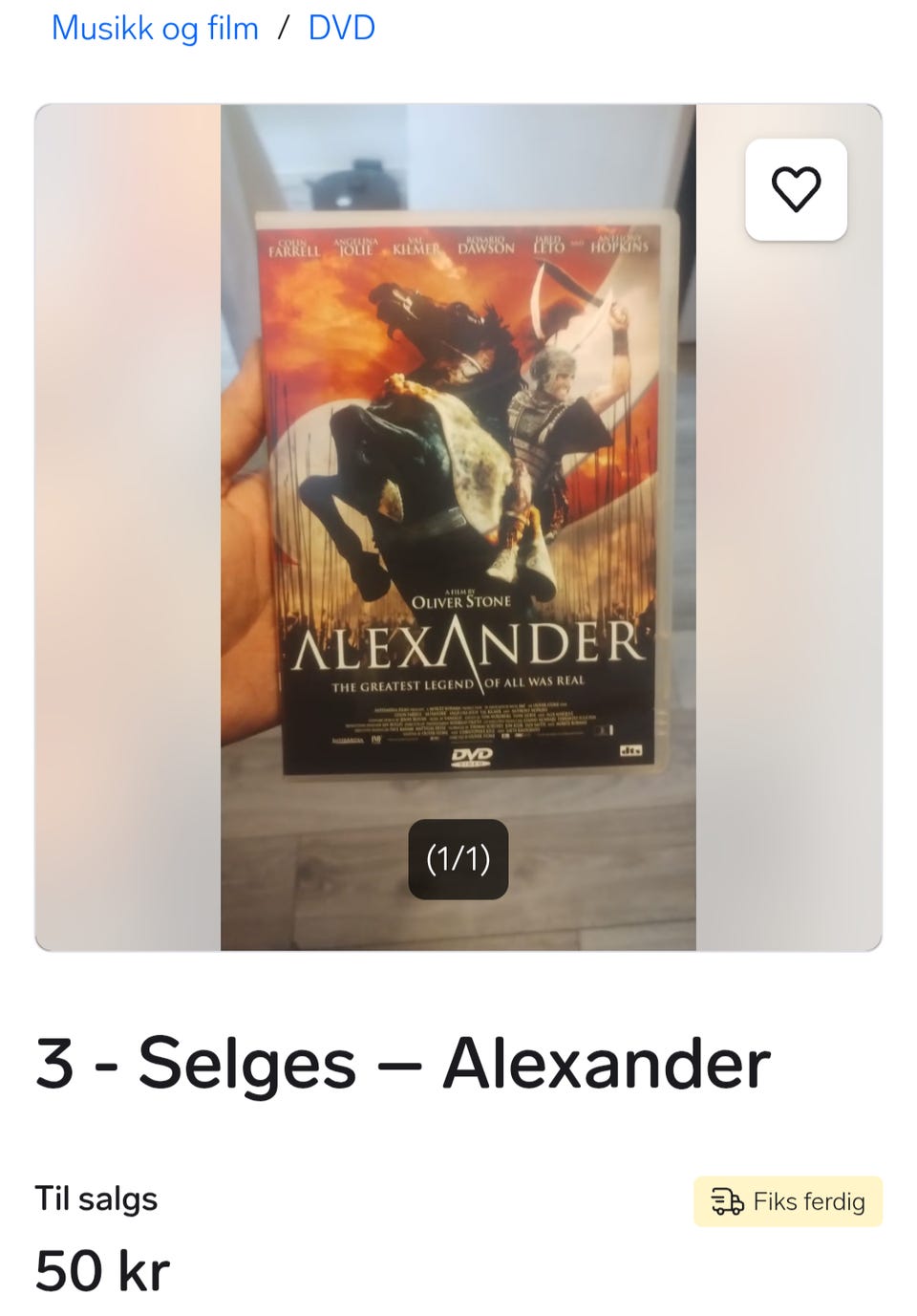Click the (1/1) image counter badge
This screenshot has width=917, height=1316.
pyautogui.click(x=458, y=858)
